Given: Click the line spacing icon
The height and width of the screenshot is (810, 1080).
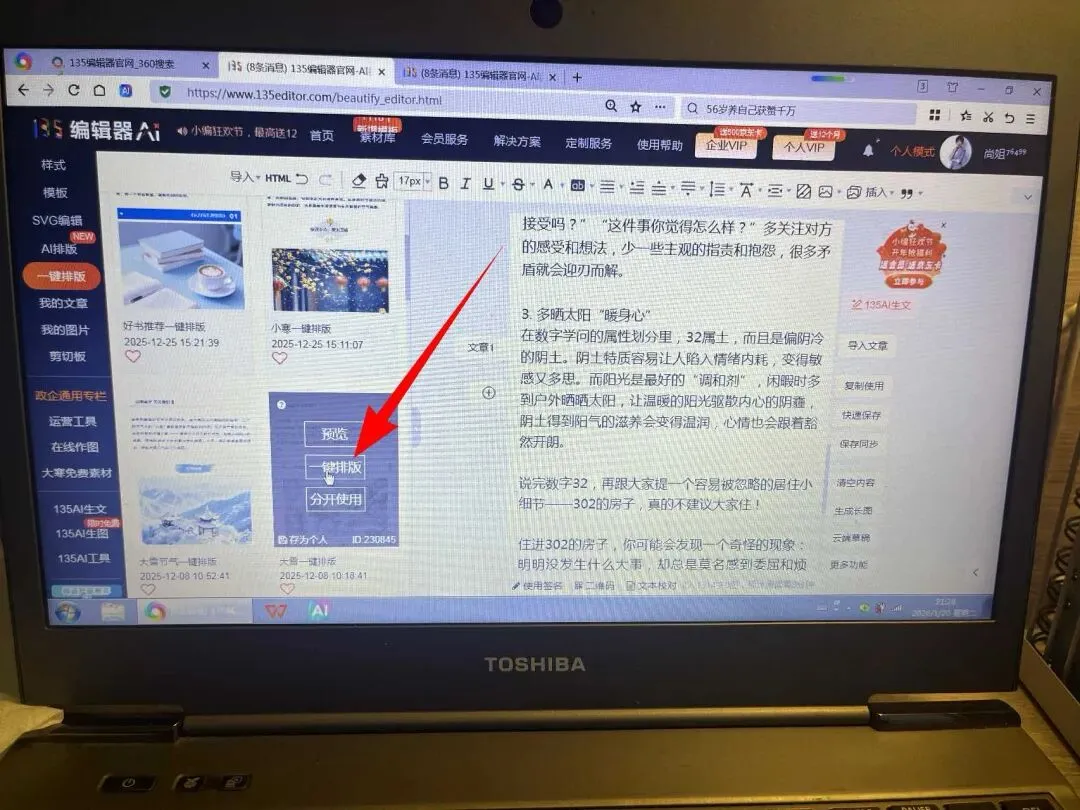Looking at the screenshot, I should 717,189.
